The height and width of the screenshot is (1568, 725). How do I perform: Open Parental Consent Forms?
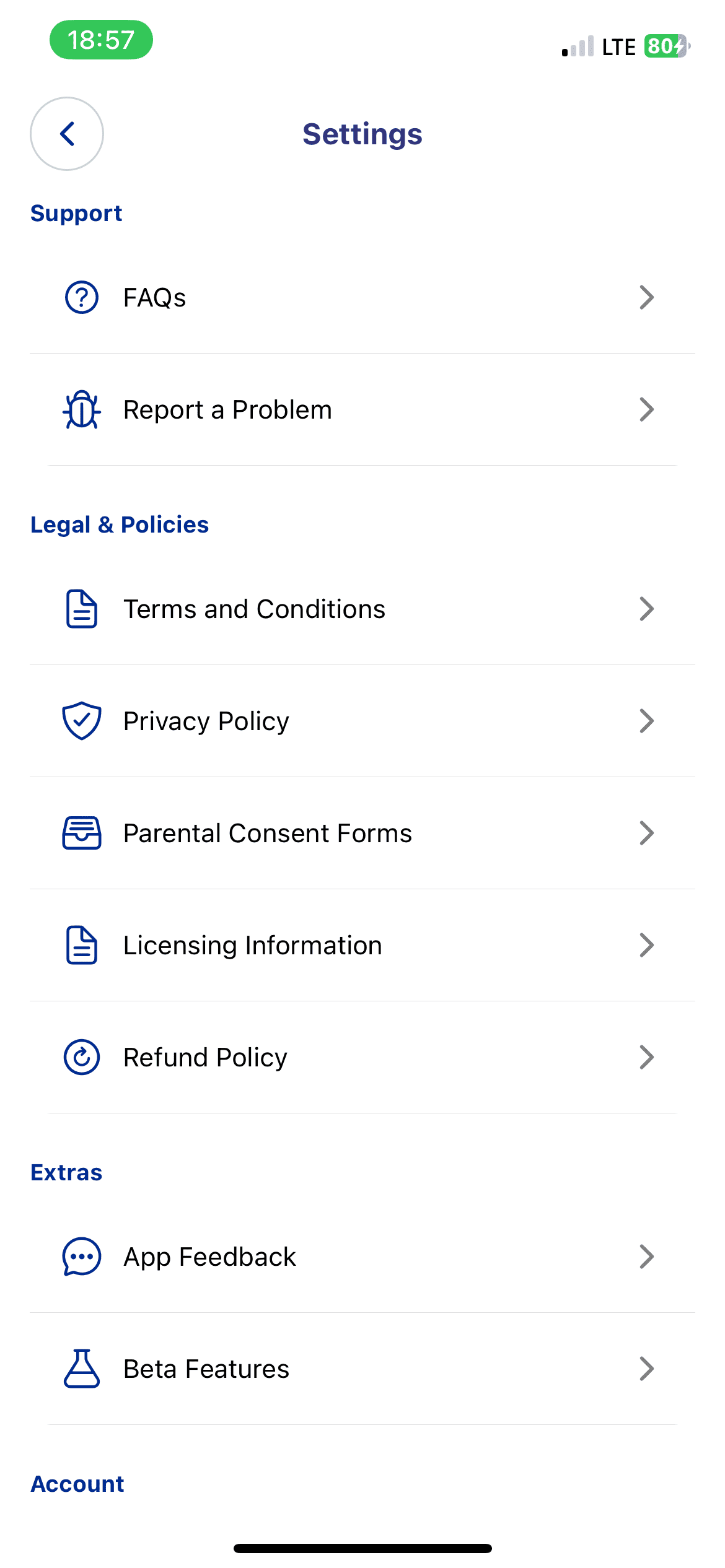(x=267, y=833)
